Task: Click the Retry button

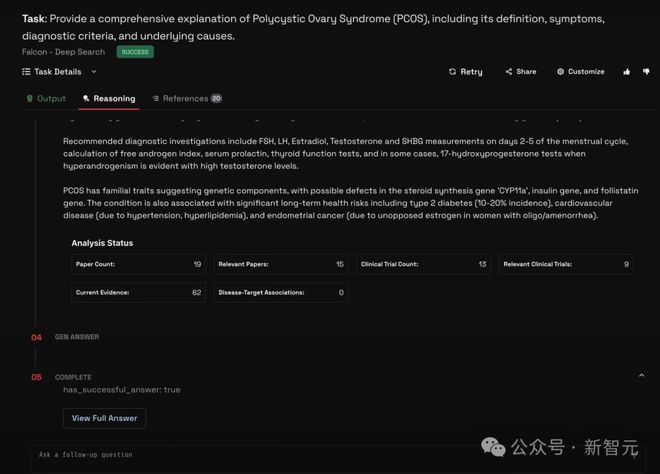Action: [465, 72]
